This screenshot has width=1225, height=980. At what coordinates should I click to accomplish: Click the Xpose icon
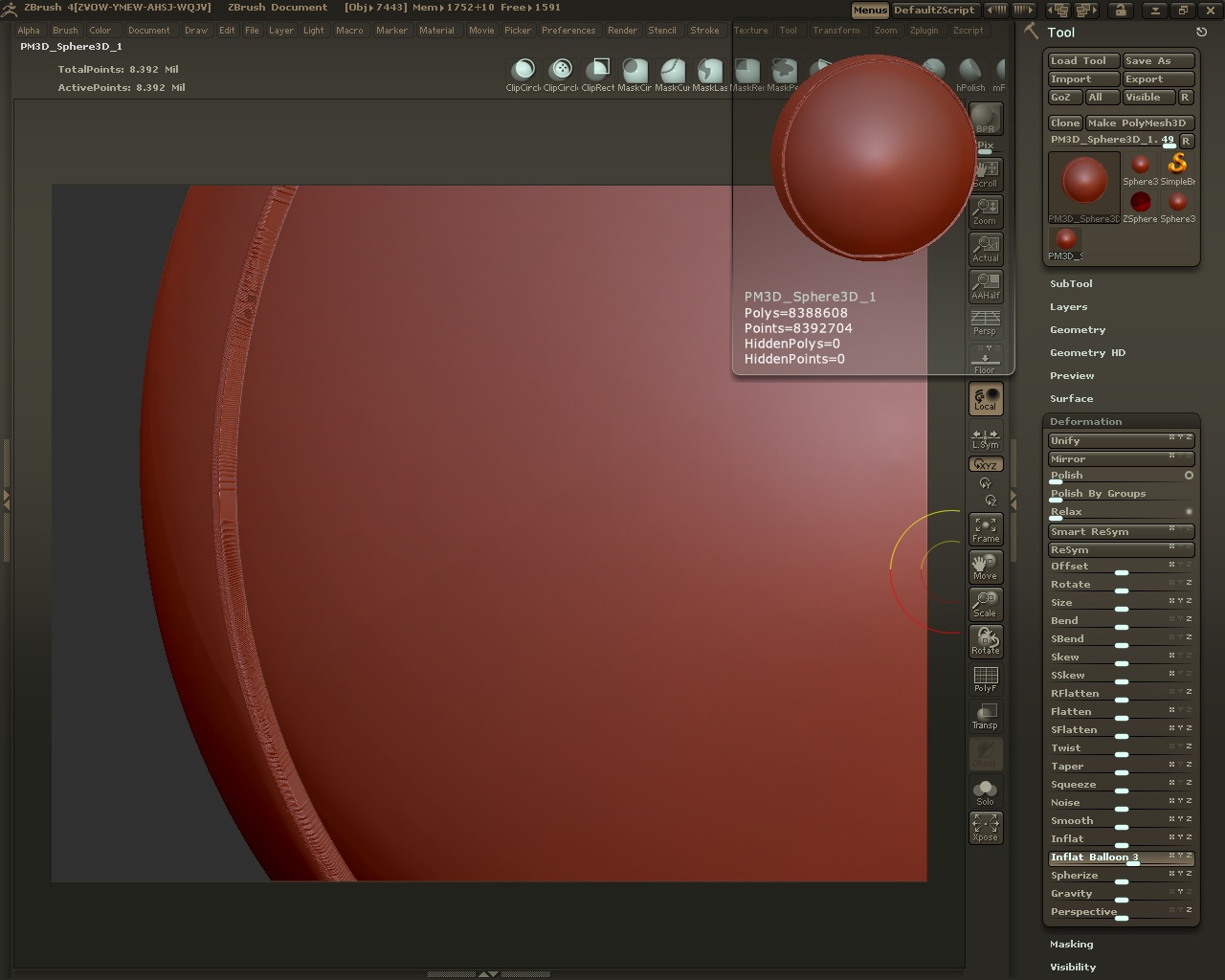pyautogui.click(x=985, y=828)
